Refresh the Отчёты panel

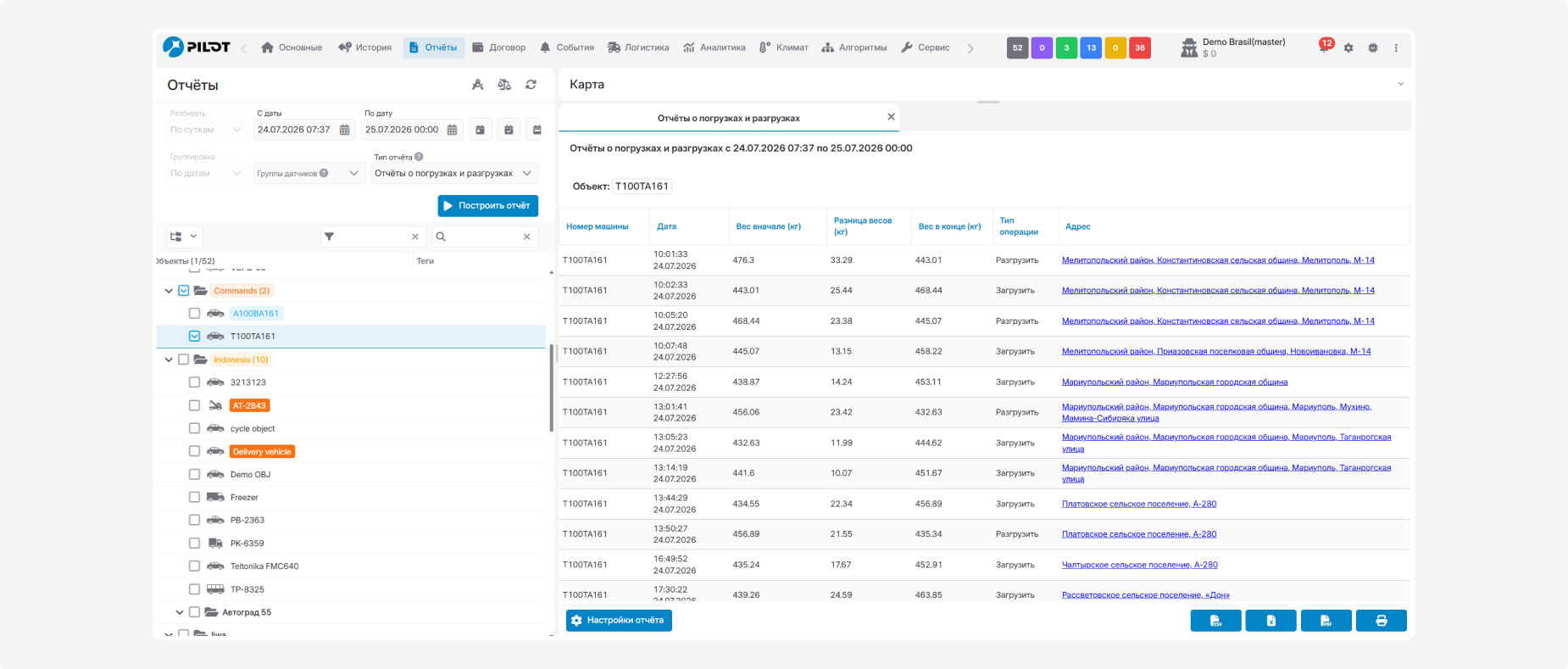click(x=531, y=85)
